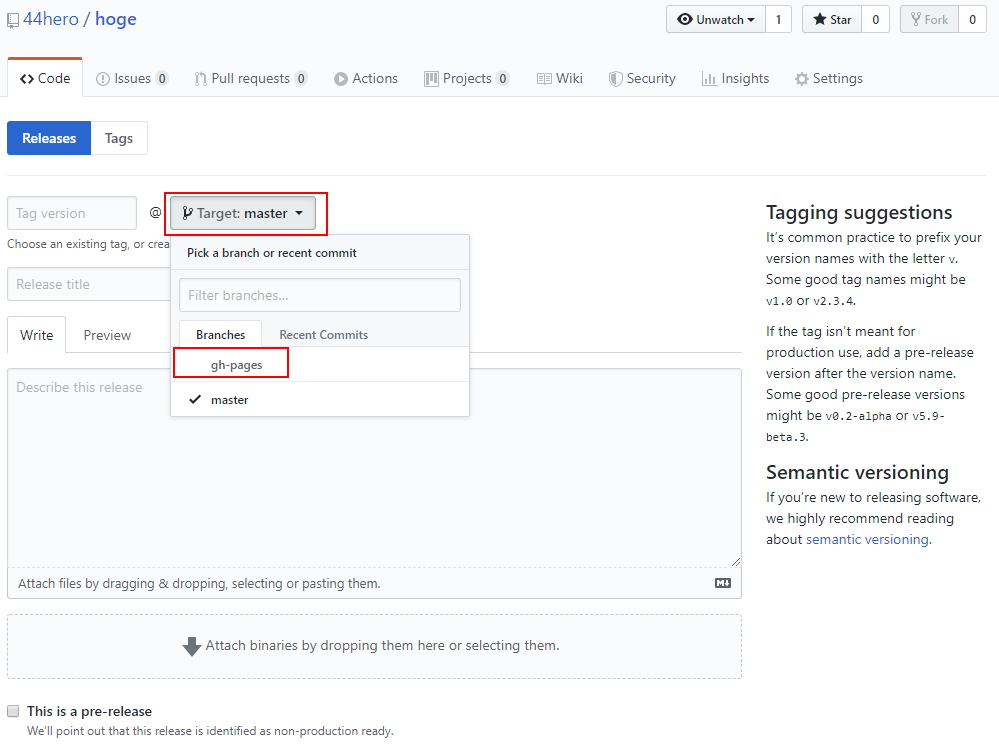
Task: Click the branch icon in Target button
Action: pyautogui.click(x=187, y=213)
